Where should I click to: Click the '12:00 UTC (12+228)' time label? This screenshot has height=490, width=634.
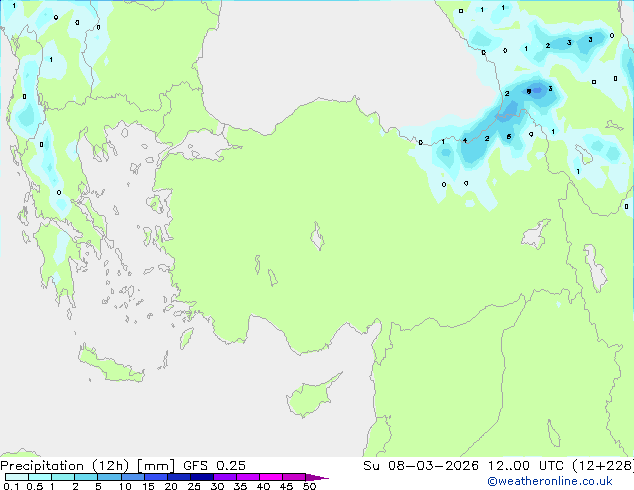[560, 466]
